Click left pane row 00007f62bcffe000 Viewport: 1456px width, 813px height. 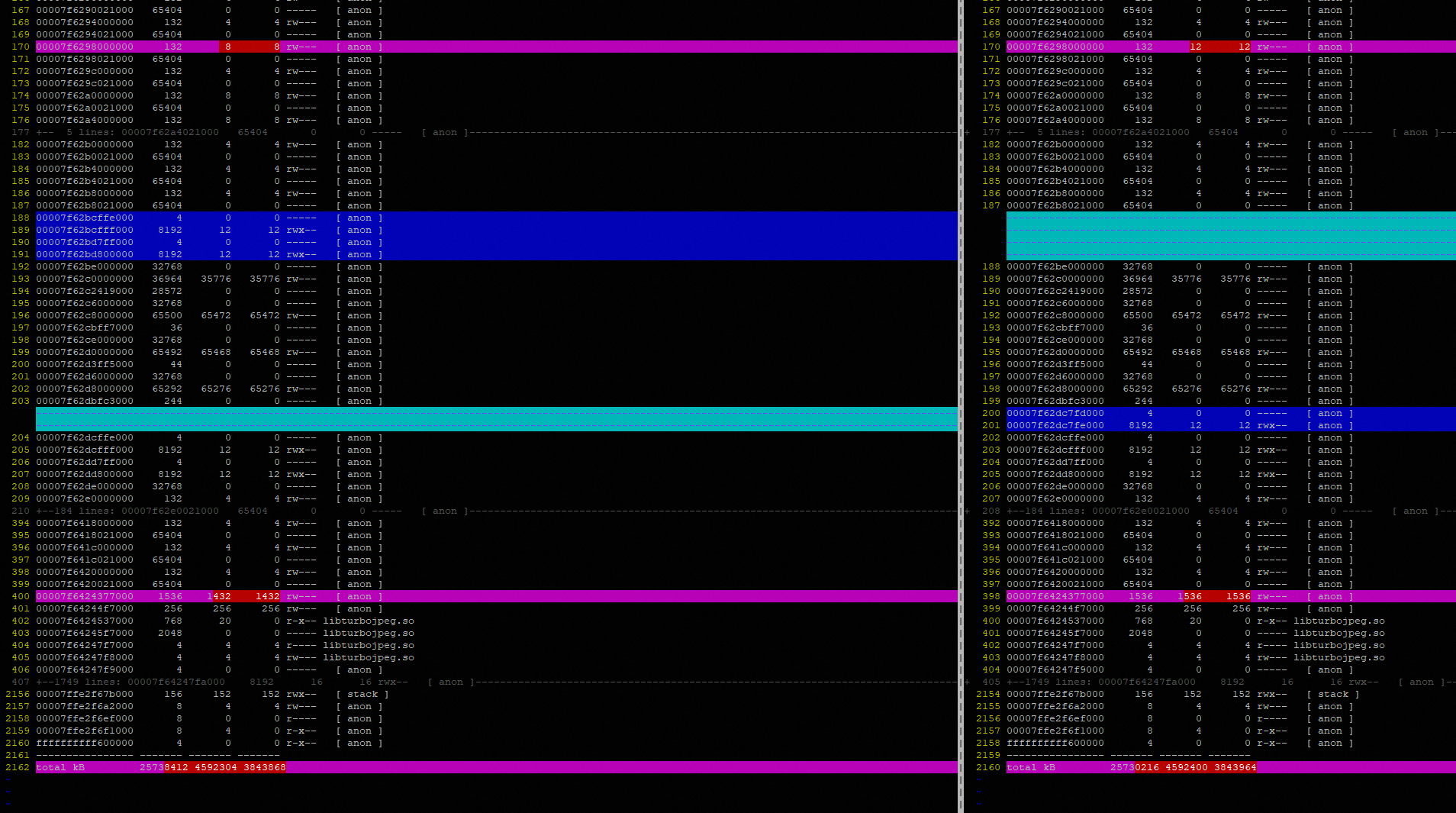click(496, 218)
